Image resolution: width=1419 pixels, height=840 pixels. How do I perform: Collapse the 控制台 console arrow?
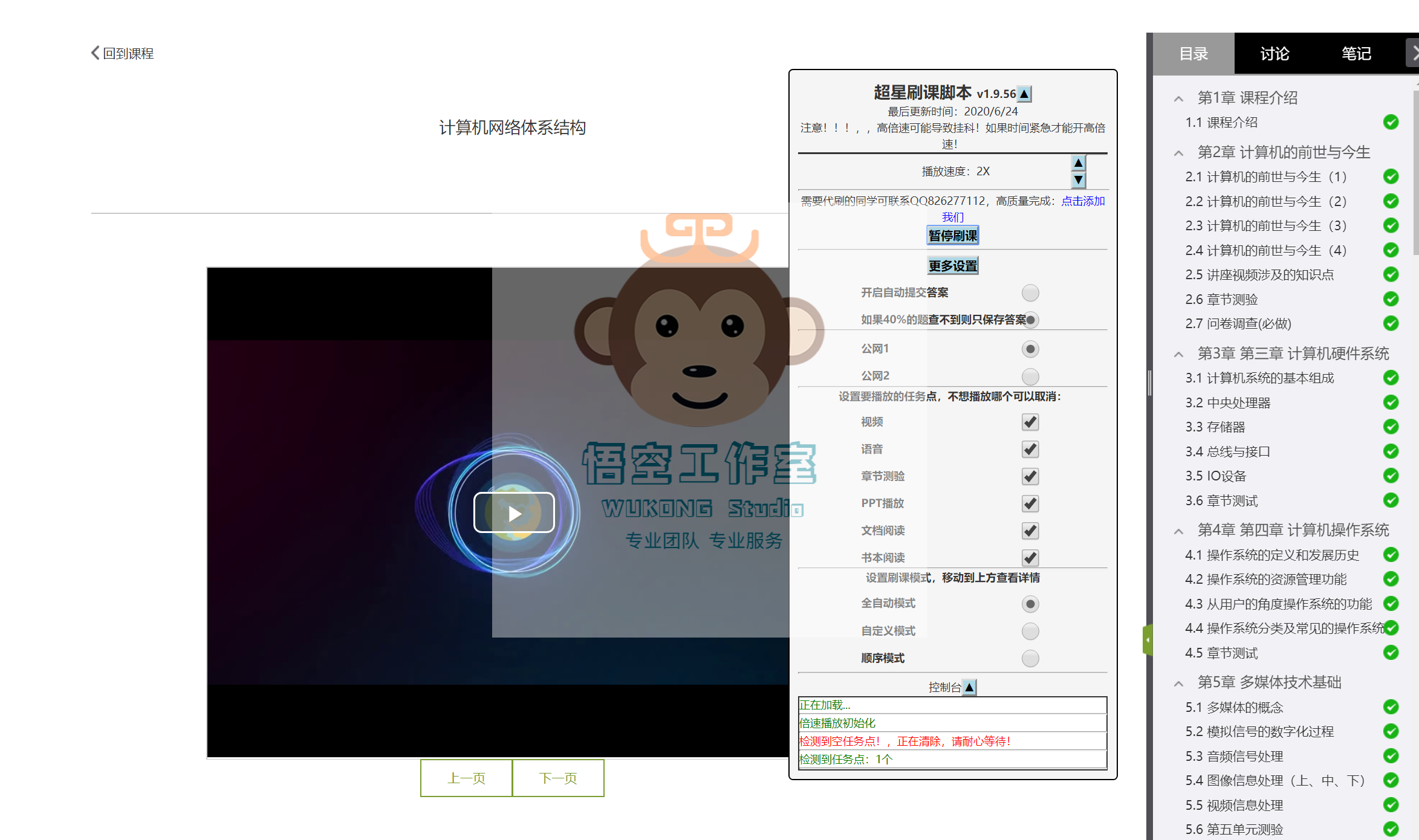tap(969, 687)
